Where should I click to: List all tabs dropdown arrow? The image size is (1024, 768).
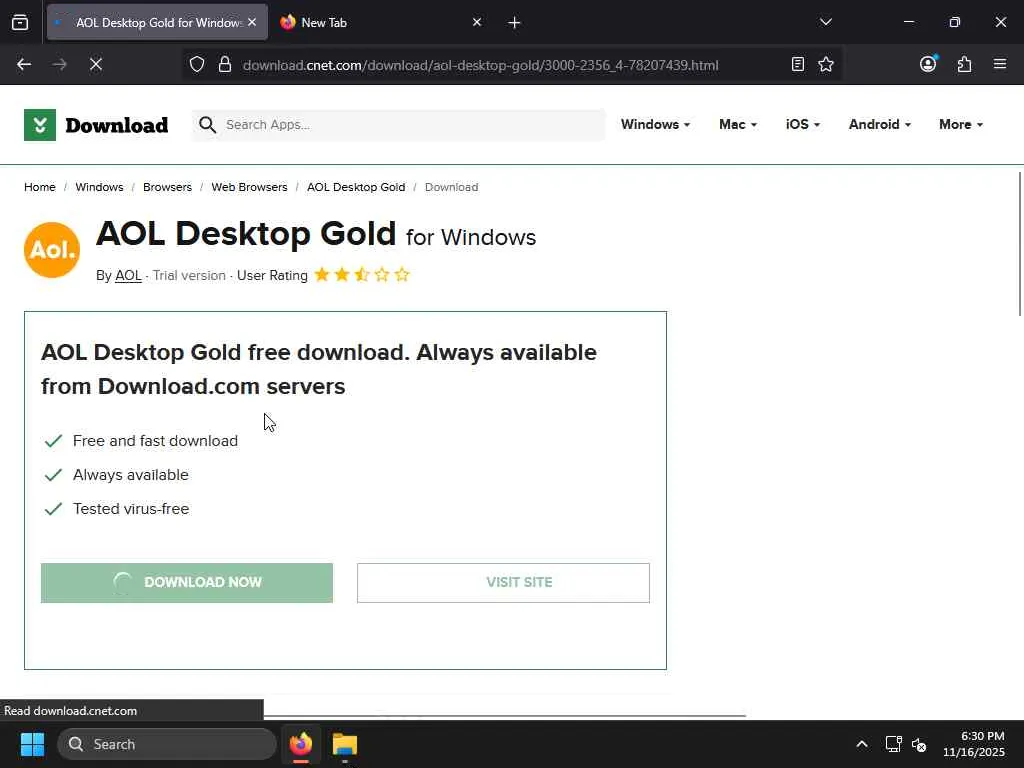[x=825, y=22]
